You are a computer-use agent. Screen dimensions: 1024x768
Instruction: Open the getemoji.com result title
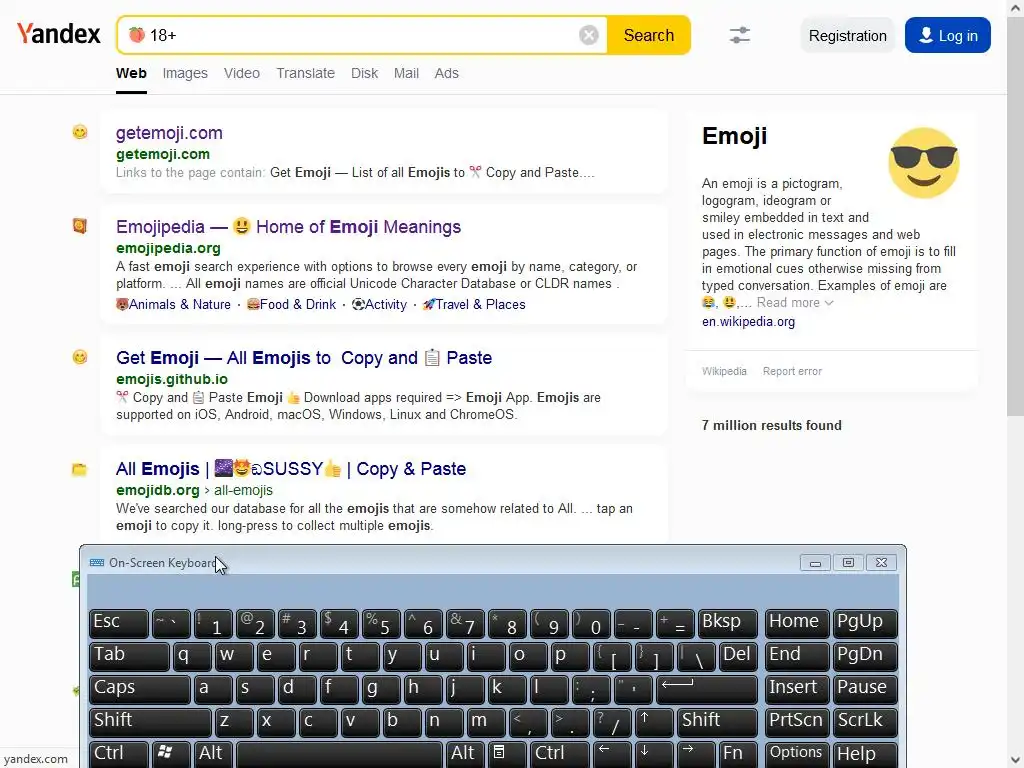pos(169,133)
